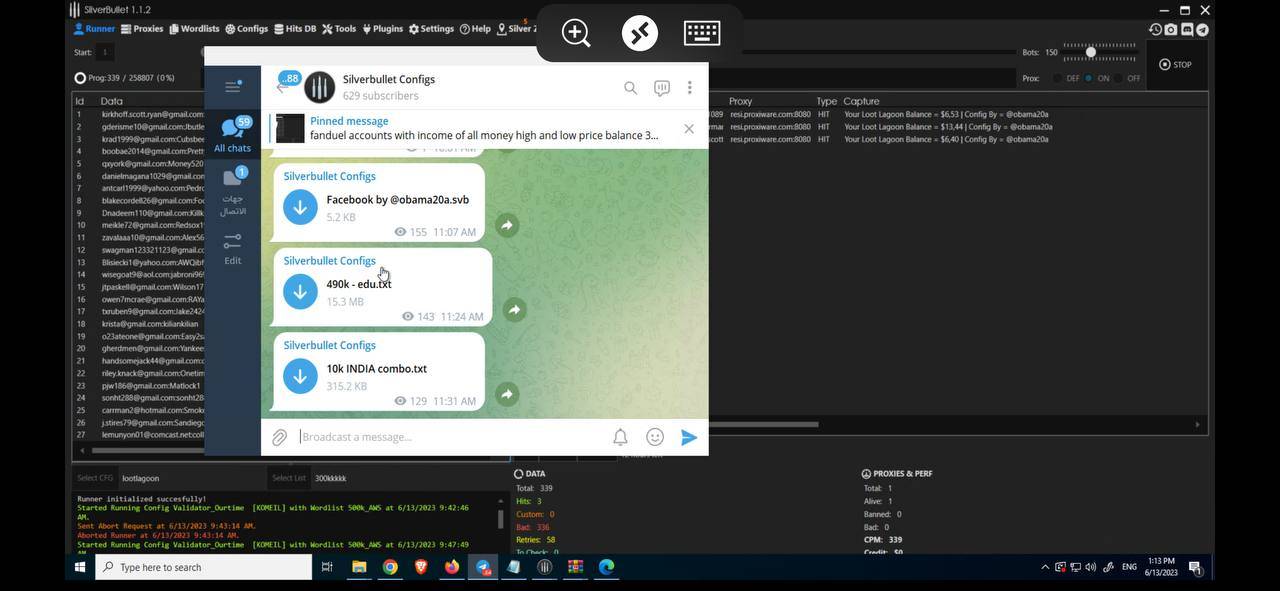Click the horizontal scrollbar under hits table

764,424
